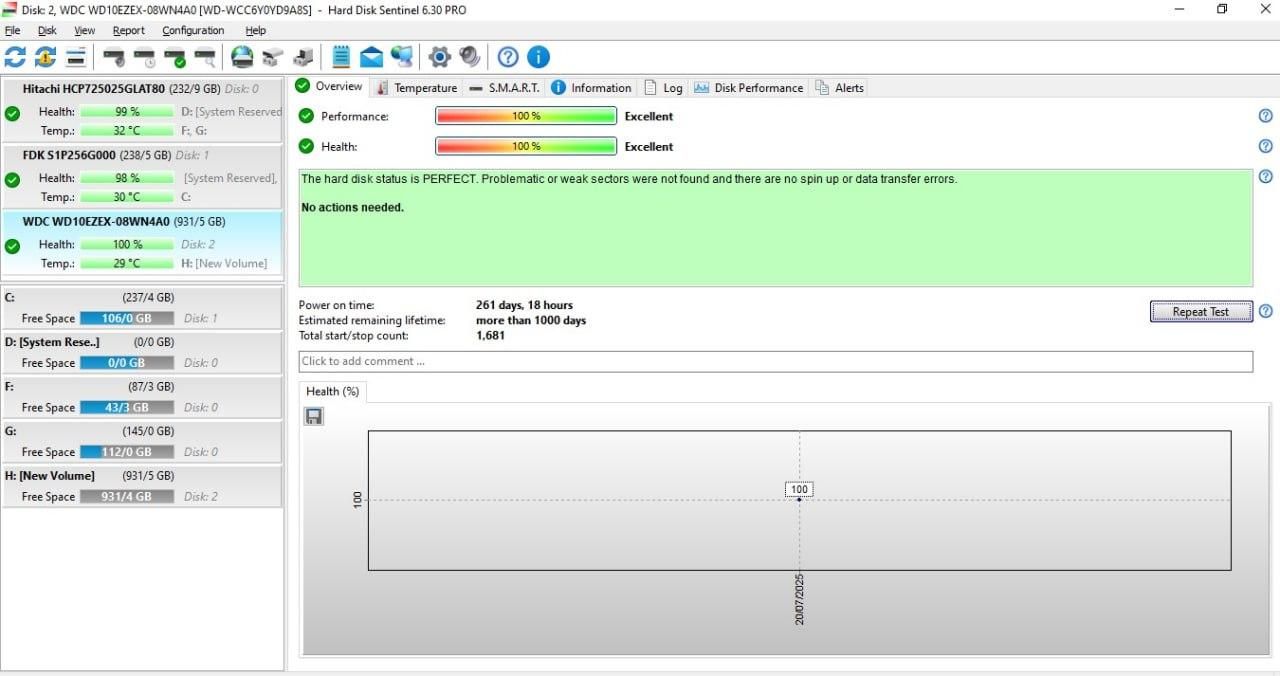
Task: Open the View menu
Action: [x=84, y=30]
